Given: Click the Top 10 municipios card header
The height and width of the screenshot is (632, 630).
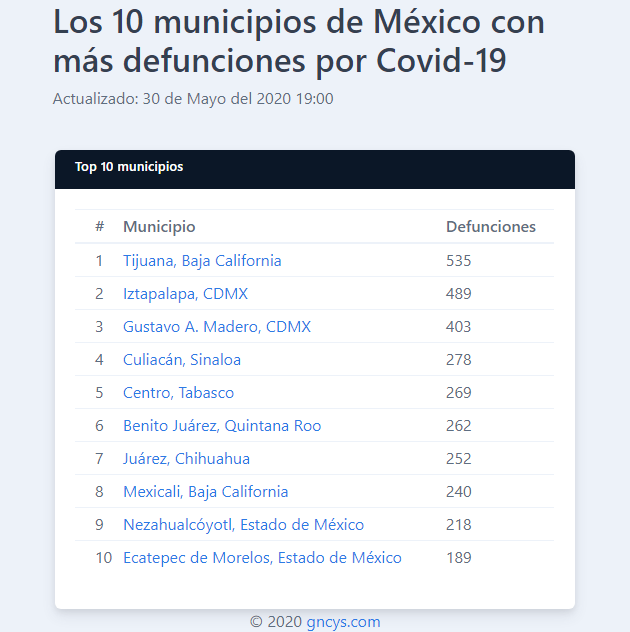Looking at the screenshot, I should click(x=315, y=169).
